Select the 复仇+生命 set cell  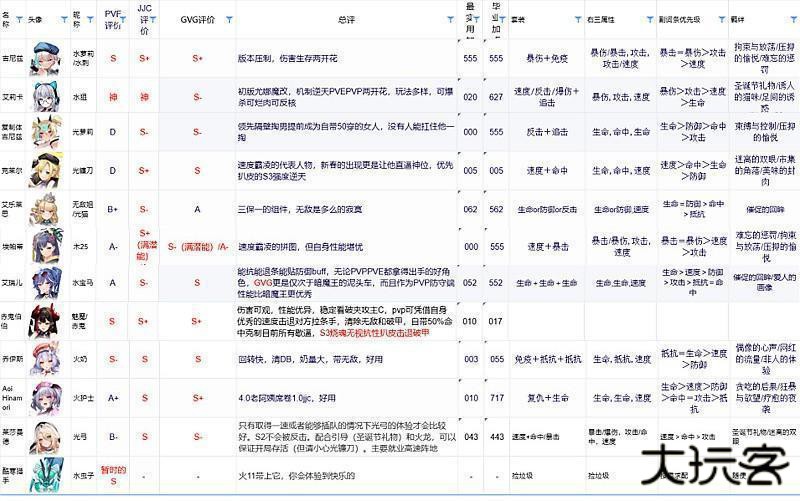coord(547,398)
